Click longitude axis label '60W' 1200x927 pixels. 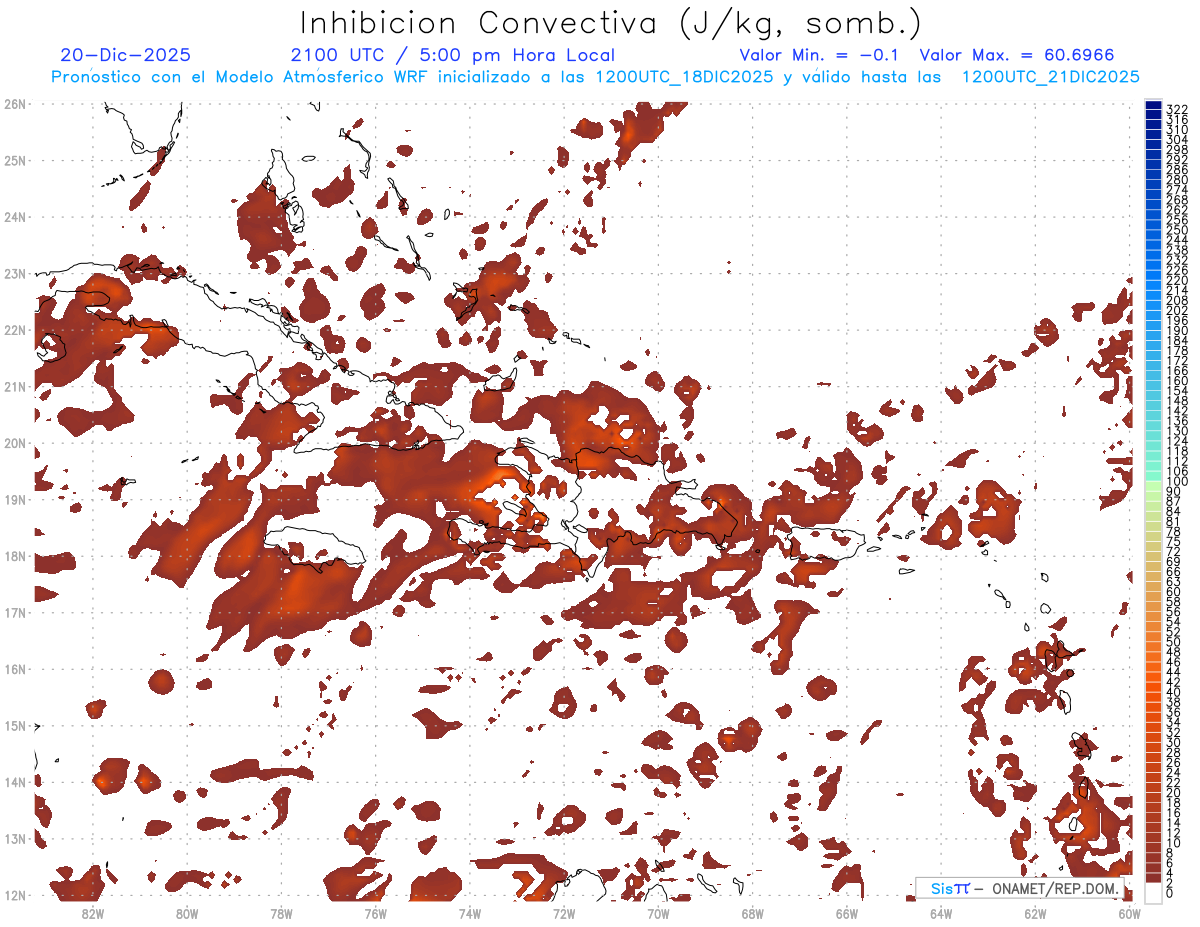(1130, 913)
